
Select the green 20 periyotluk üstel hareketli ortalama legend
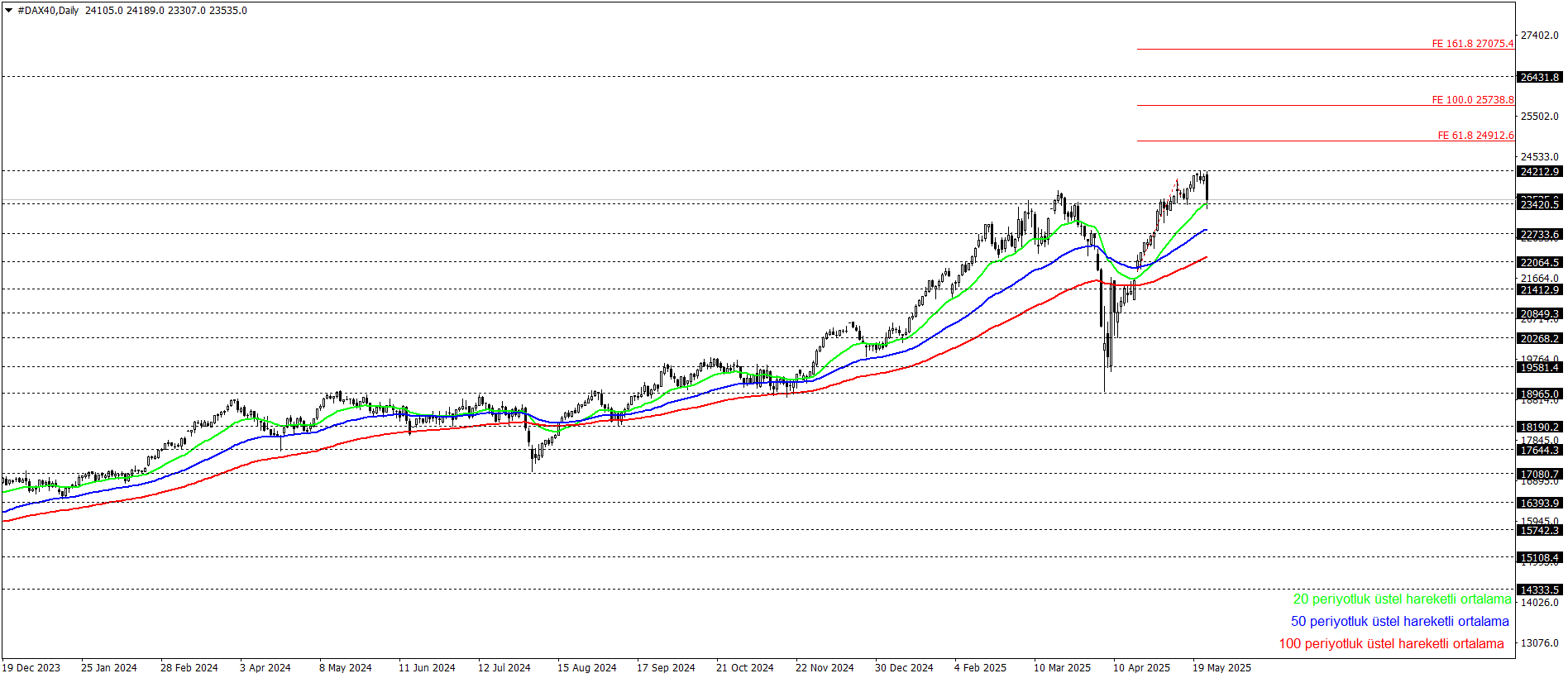click(x=1402, y=599)
